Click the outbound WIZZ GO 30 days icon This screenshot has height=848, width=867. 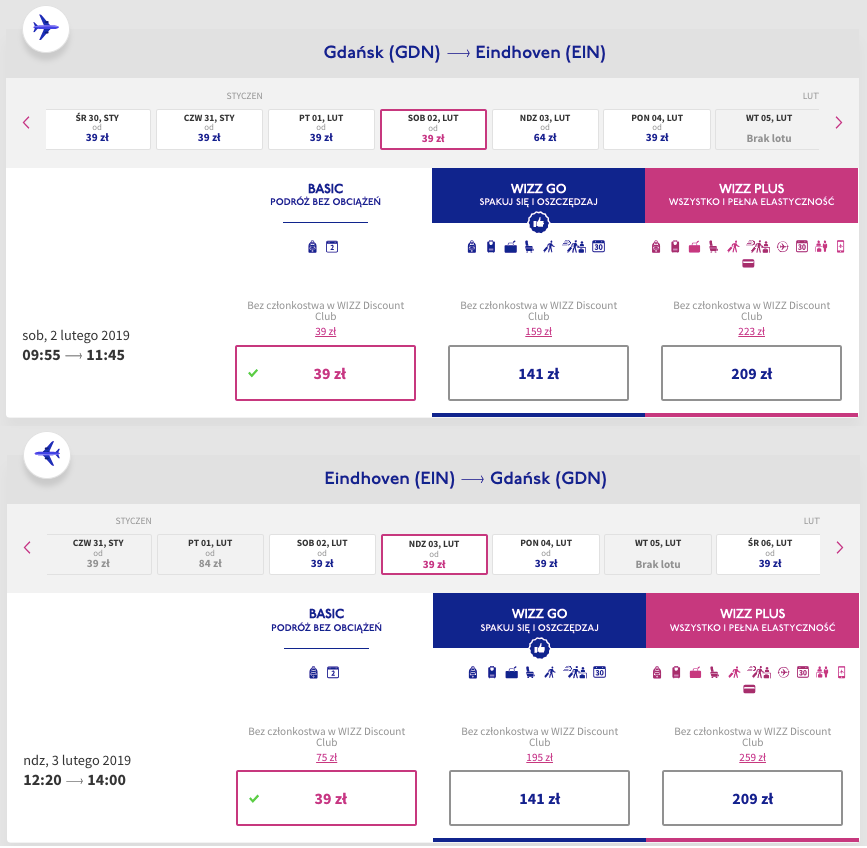[599, 247]
